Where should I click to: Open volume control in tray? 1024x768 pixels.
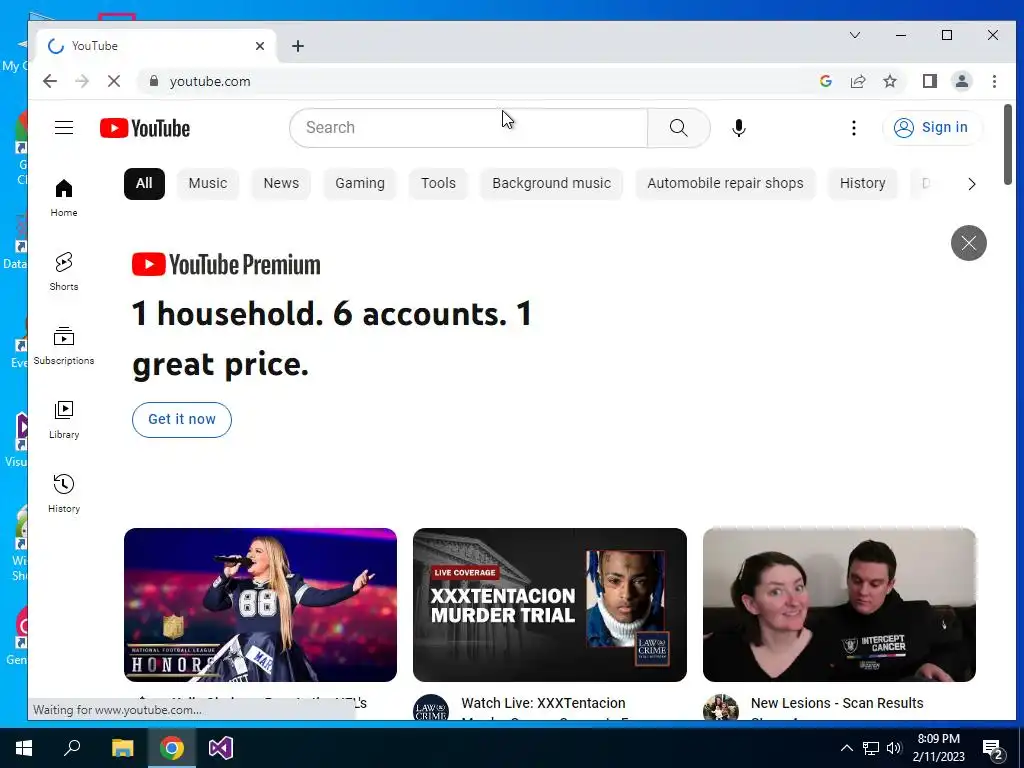coord(895,748)
